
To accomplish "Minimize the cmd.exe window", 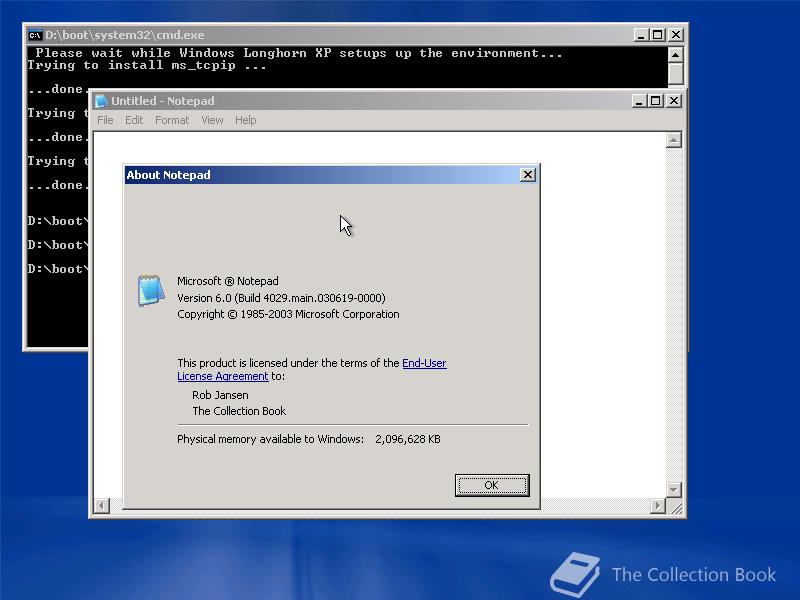I will tap(641, 35).
